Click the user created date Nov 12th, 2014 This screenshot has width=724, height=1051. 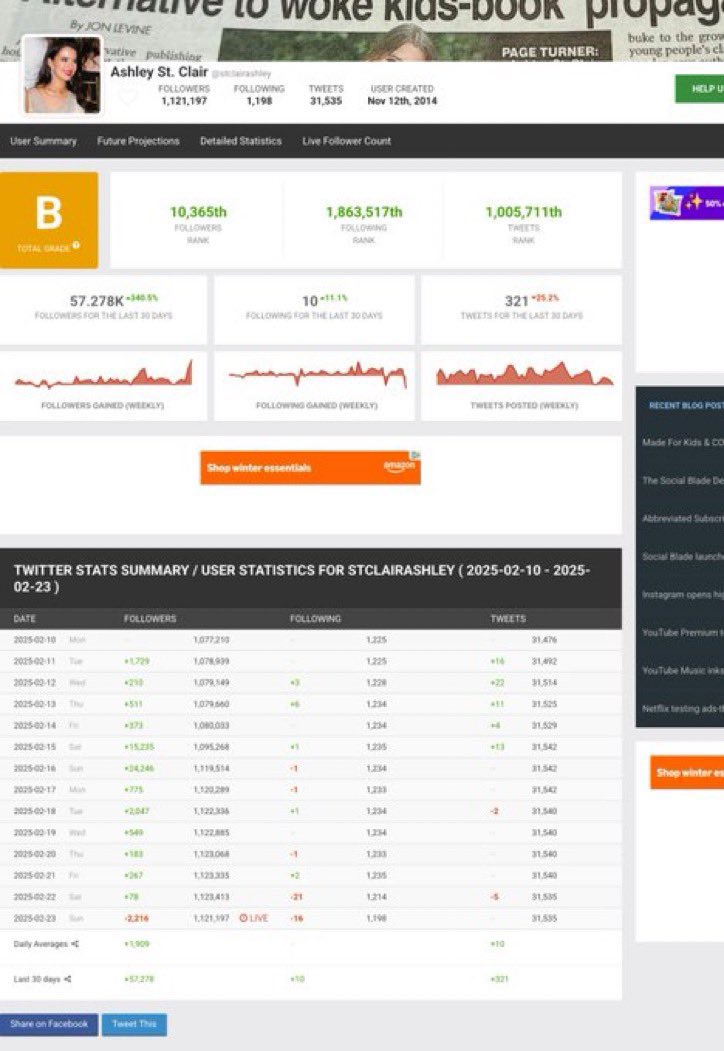[x=402, y=101]
